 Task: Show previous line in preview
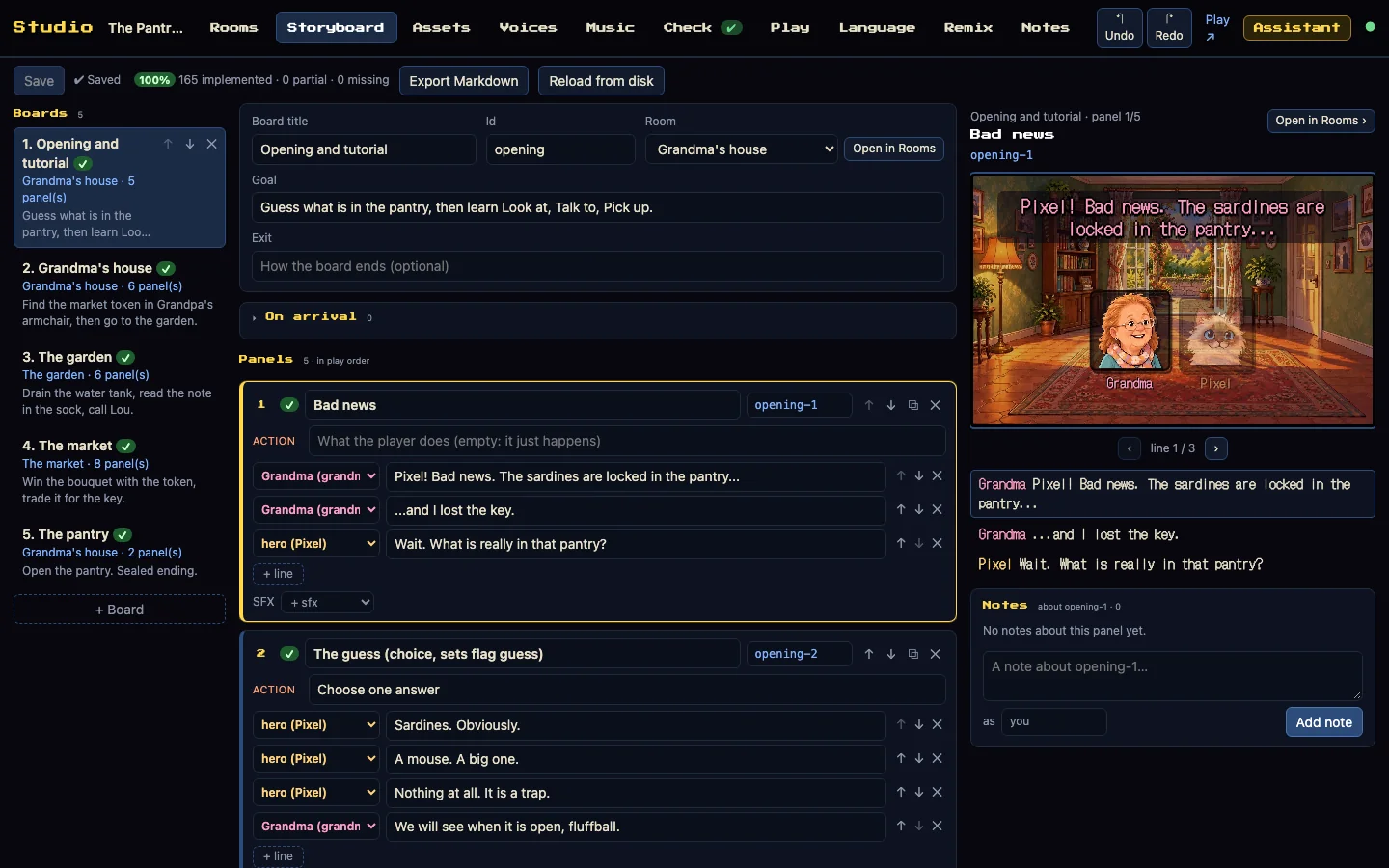(1130, 448)
